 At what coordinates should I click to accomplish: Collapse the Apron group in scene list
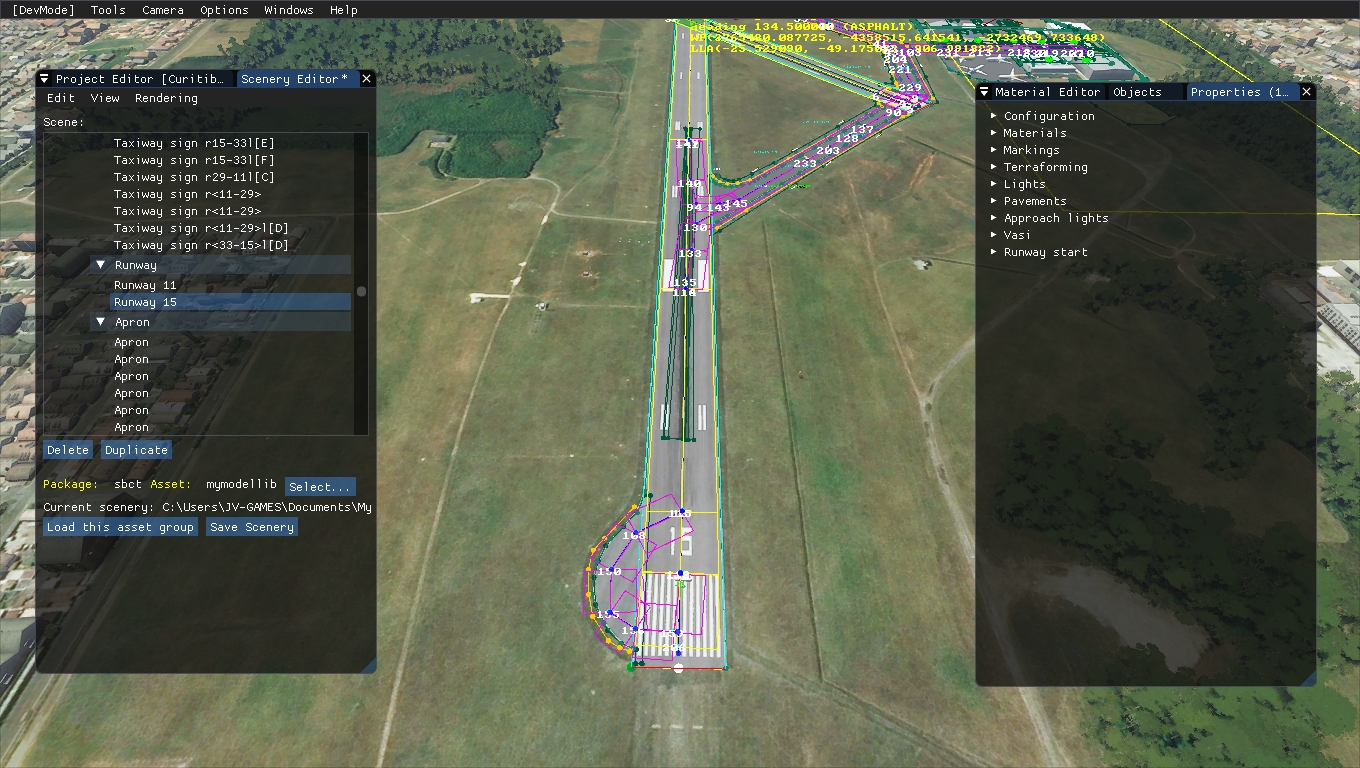tap(101, 322)
